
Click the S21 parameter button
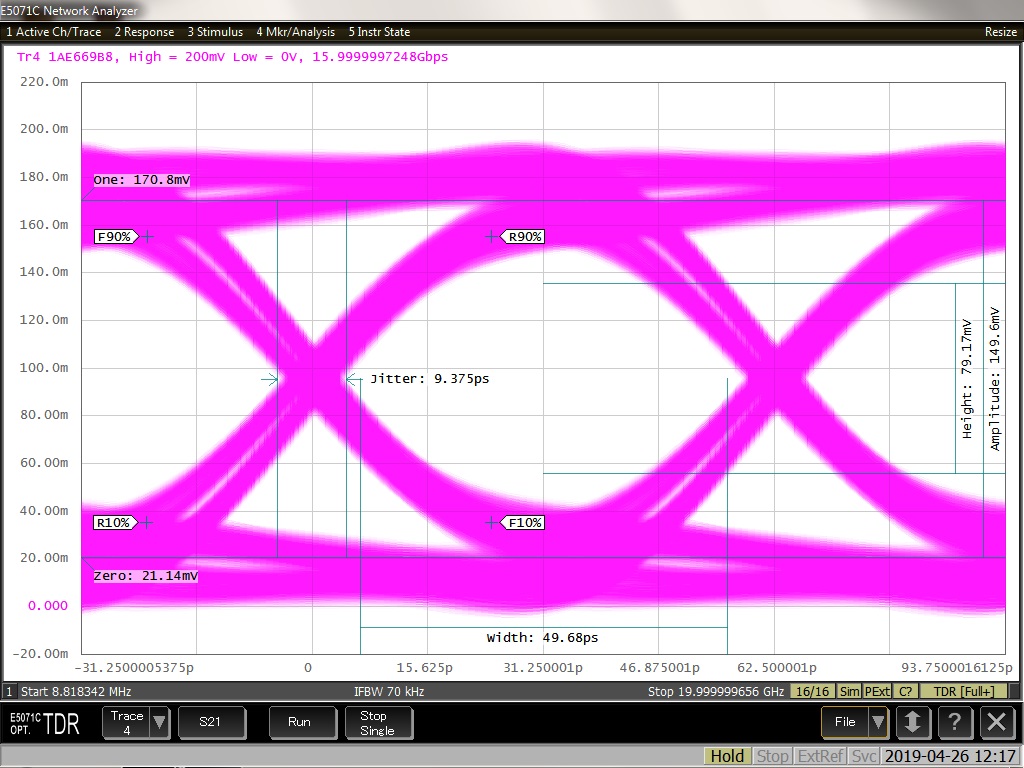pos(210,722)
